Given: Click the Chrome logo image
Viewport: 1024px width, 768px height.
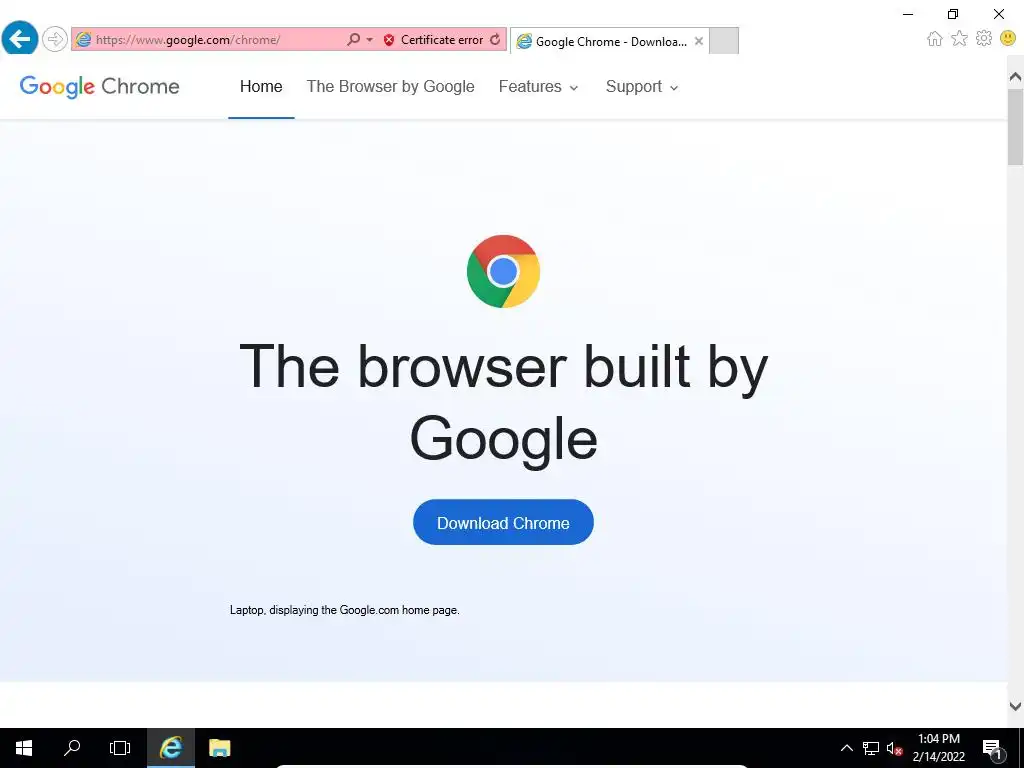Looking at the screenshot, I should 503,271.
